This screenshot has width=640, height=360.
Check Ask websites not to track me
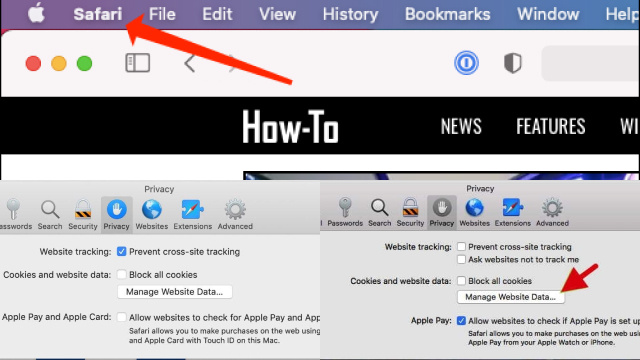pos(461,259)
